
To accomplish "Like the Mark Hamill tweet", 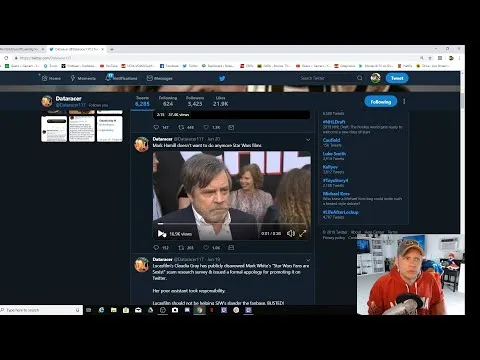I will coord(206,248).
